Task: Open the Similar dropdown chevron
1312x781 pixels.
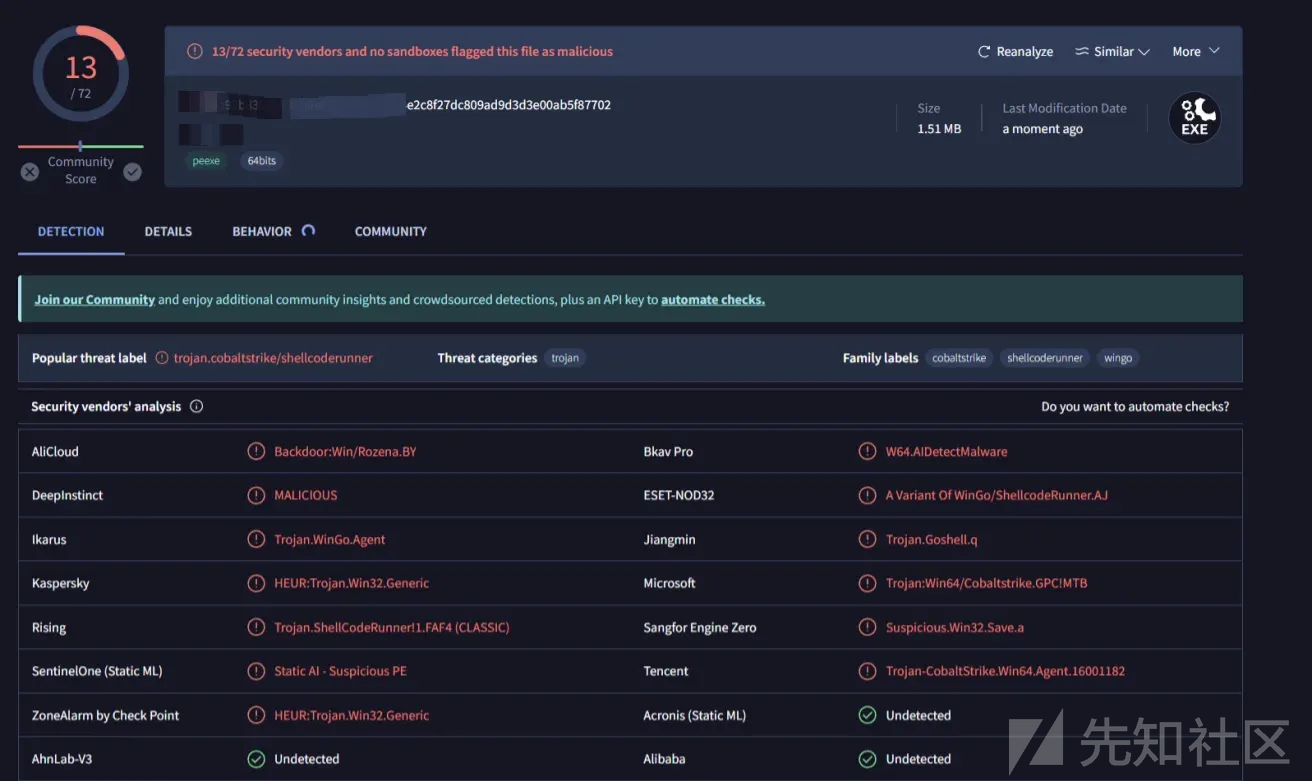Action: (x=1144, y=52)
